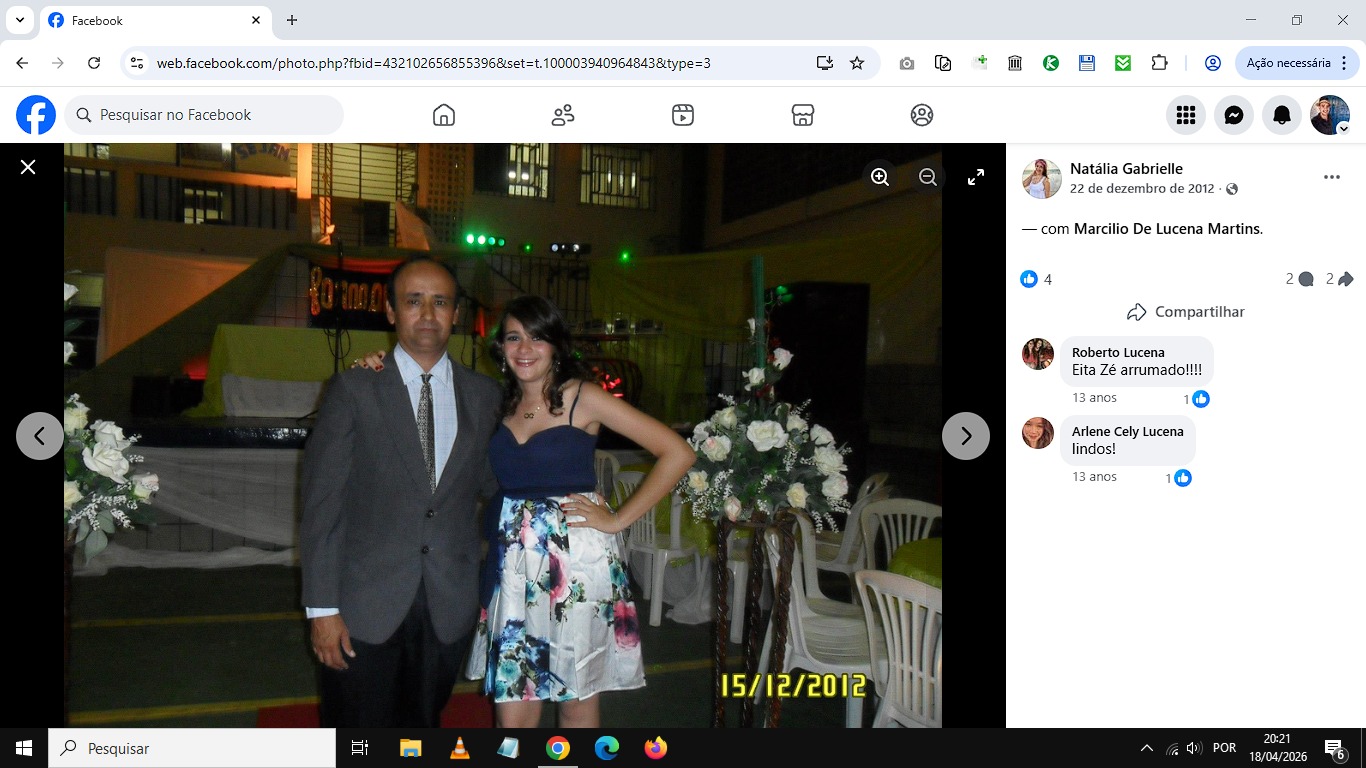The height and width of the screenshot is (768, 1366).
Task: Open the Reels video tab
Action: 683,115
